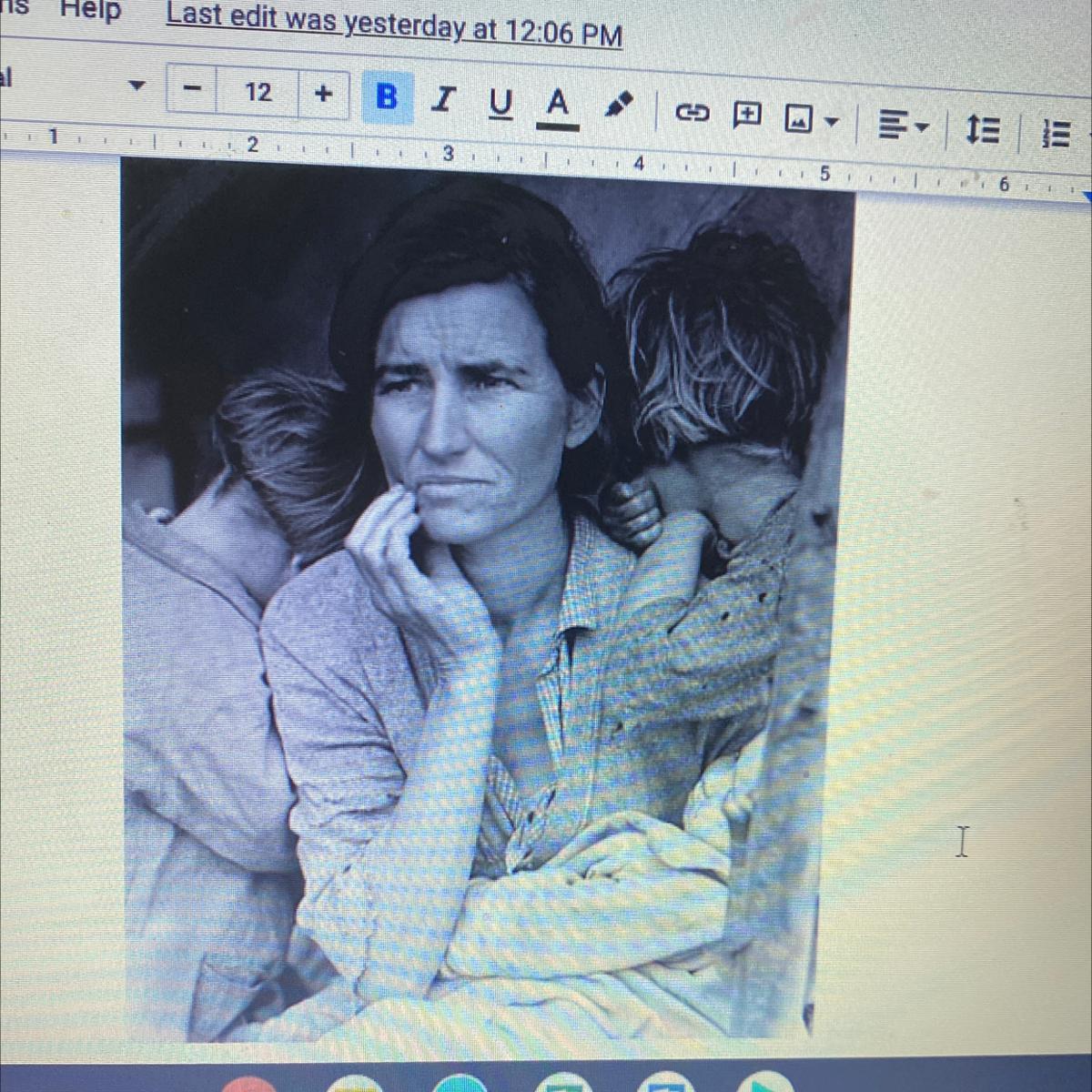Open the line spacing options
1092x1092 pixels.
click(984, 130)
